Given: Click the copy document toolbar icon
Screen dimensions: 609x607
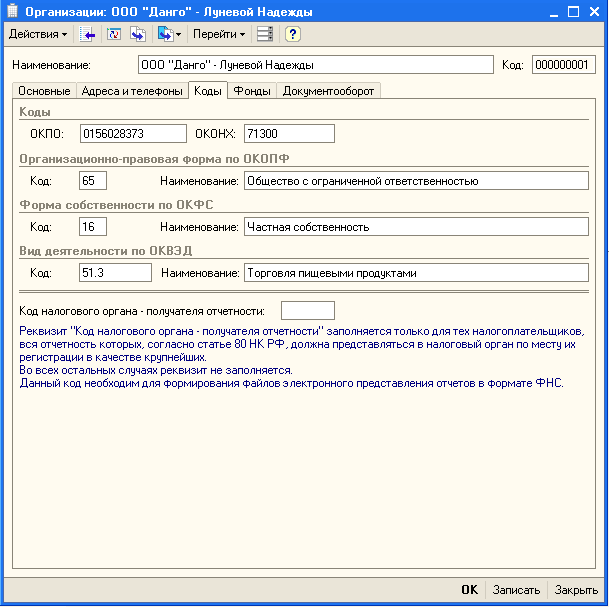Looking at the screenshot, I should 137,34.
